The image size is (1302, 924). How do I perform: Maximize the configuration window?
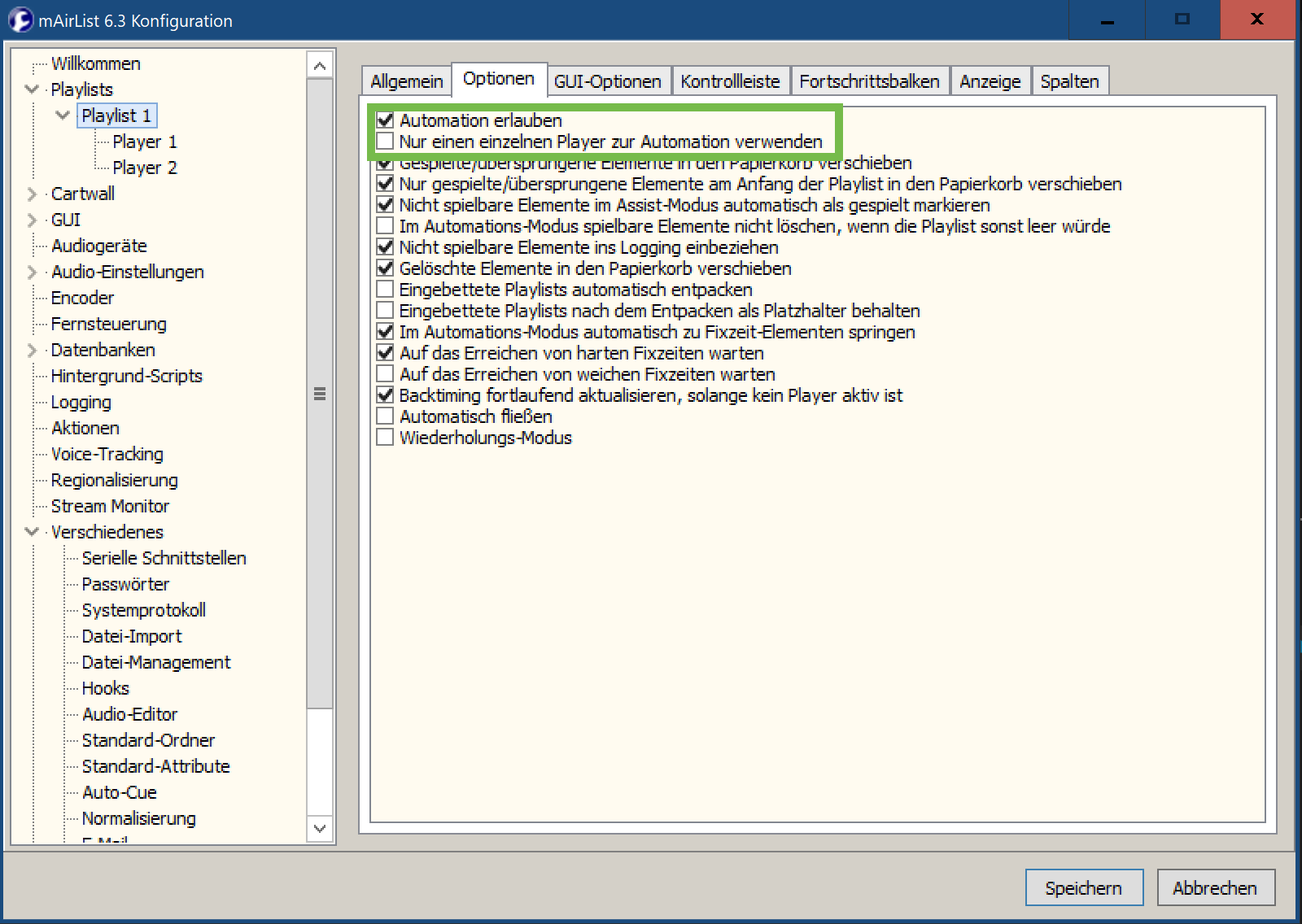[1182, 20]
